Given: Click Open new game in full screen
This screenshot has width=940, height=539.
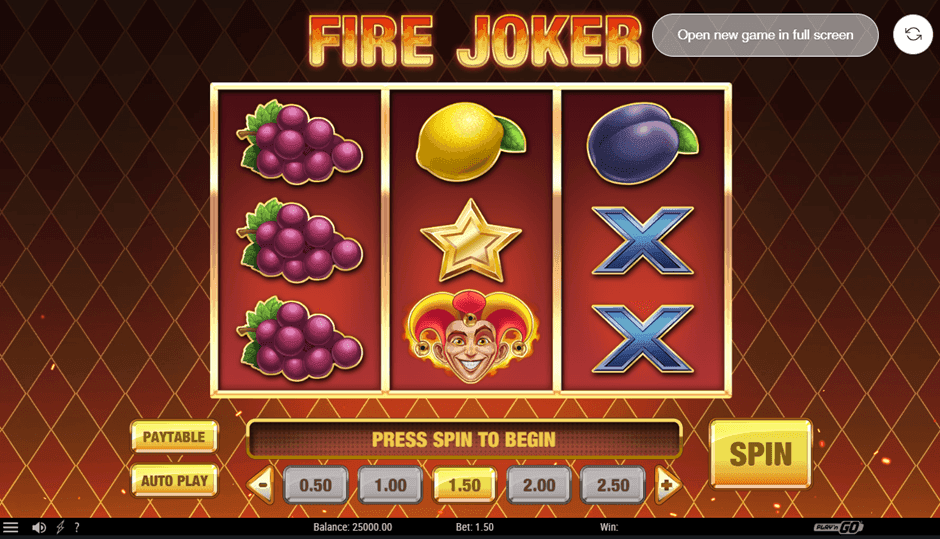Looking at the screenshot, I should tap(766, 35).
